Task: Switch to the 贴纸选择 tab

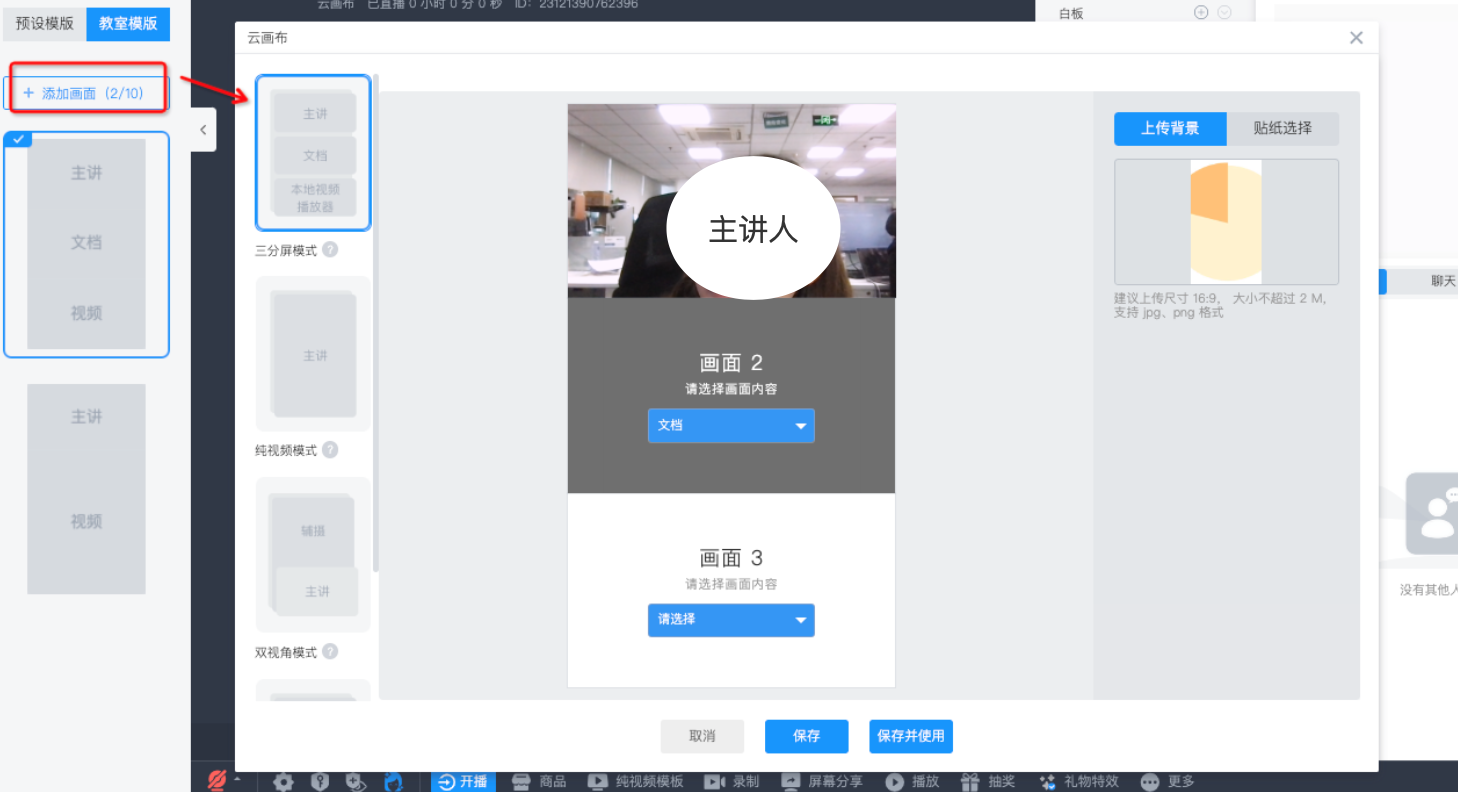Action: tap(1282, 128)
